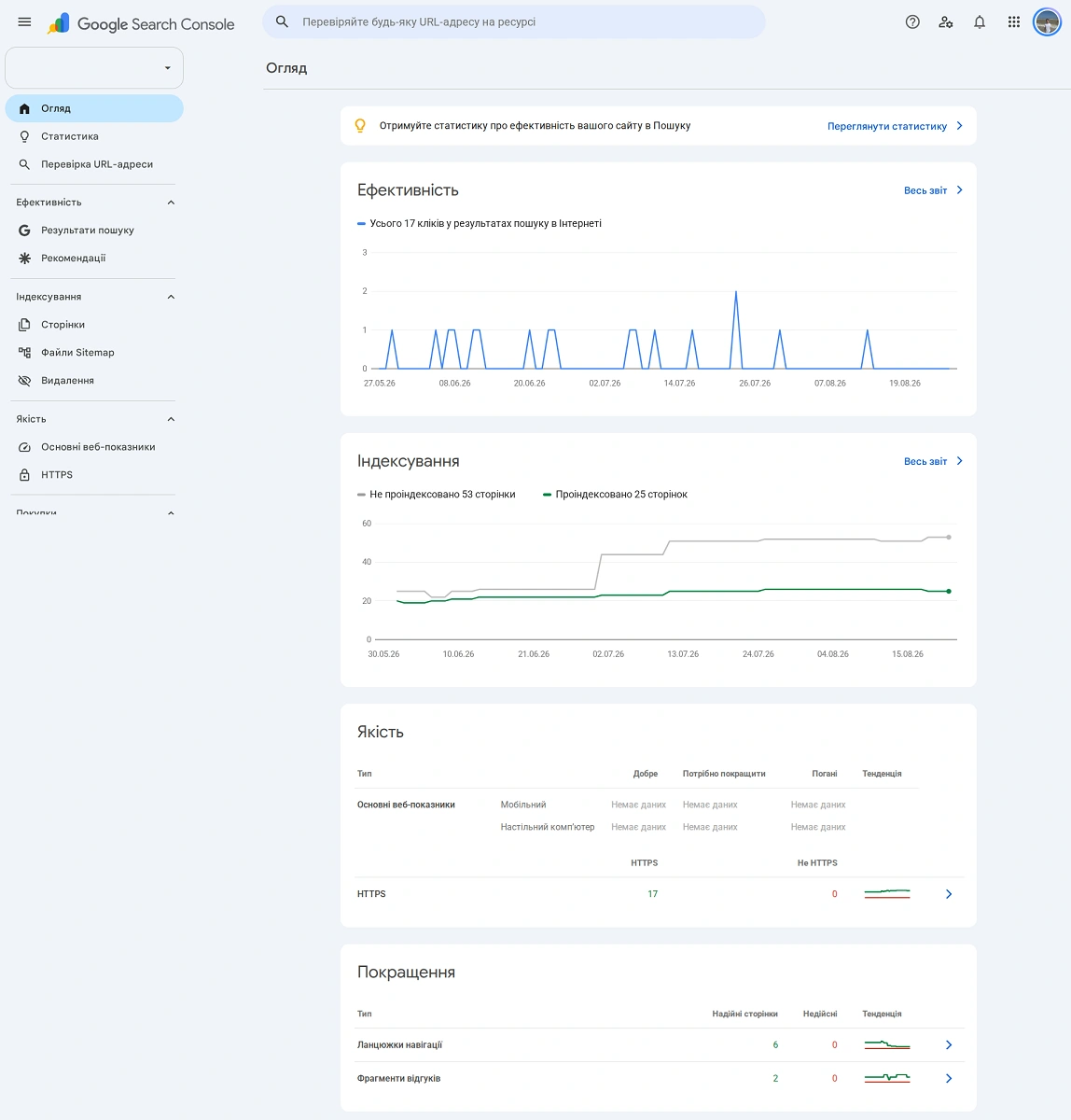This screenshot has width=1071, height=1120.
Task: Click the Основні веб-показники label in Якість table
Action: tap(406, 805)
